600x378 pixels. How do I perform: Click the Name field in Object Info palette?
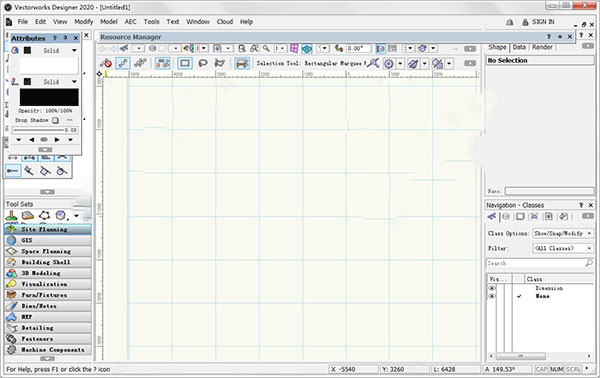click(x=549, y=191)
